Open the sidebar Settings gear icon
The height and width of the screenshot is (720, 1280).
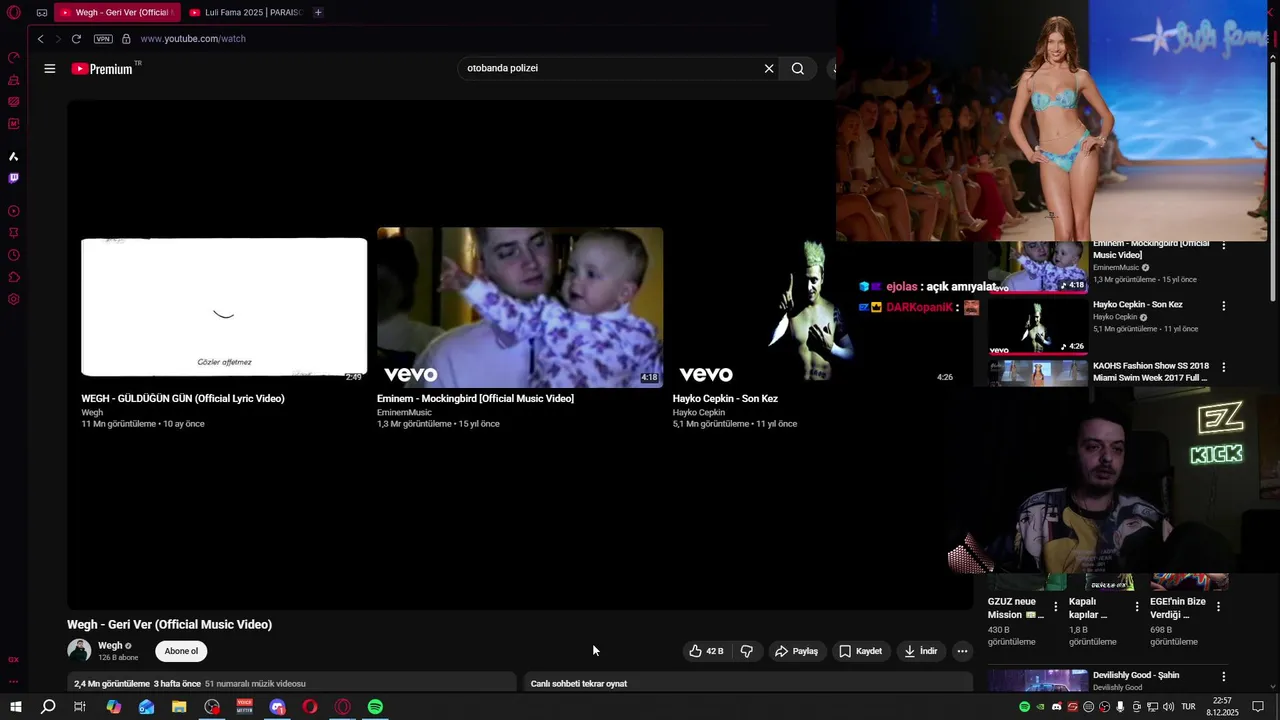14,299
